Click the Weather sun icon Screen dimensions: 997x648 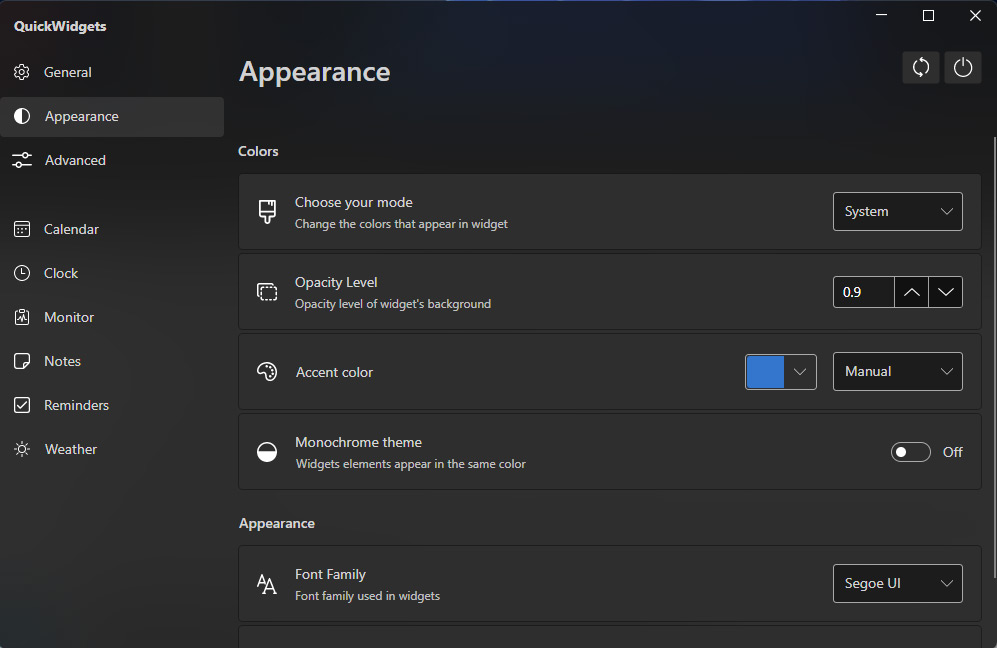[22, 450]
